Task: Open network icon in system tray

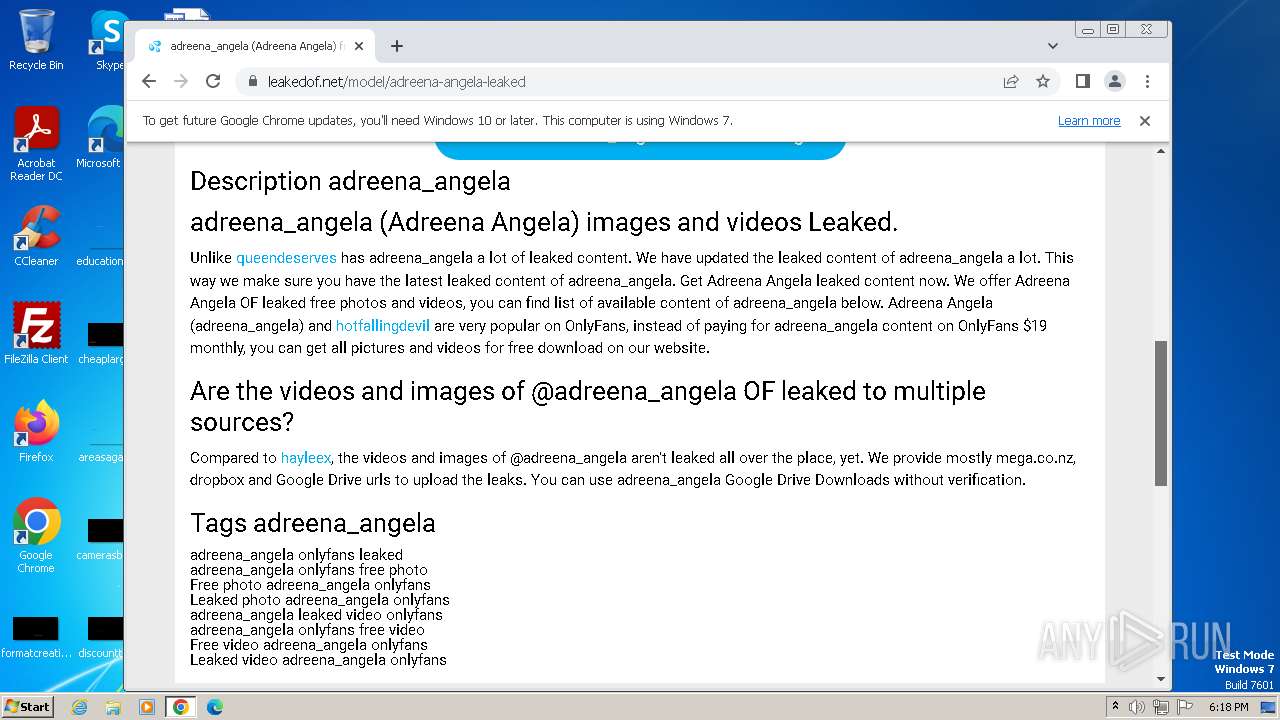Action: pyautogui.click(x=1161, y=707)
